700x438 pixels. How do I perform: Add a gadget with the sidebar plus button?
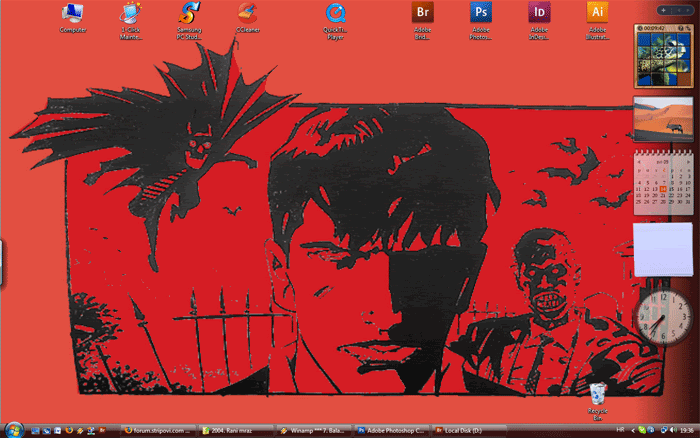(663, 10)
